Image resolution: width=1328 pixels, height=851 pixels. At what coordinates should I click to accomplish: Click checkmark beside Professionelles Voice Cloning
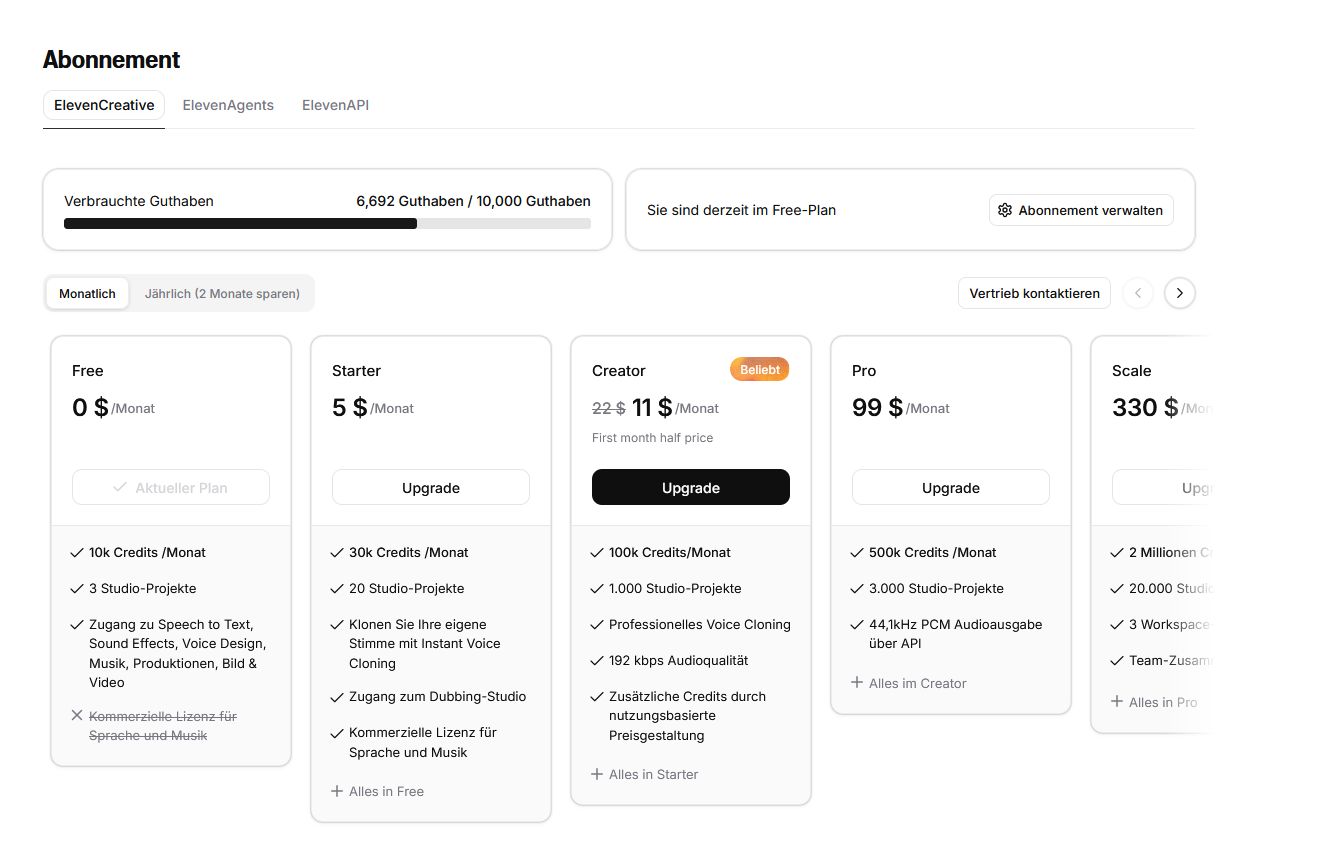pyautogui.click(x=597, y=625)
